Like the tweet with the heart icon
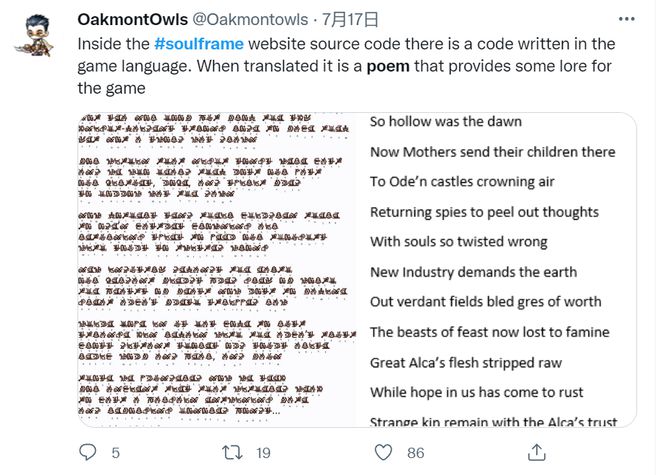The width and height of the screenshot is (660, 475). [383, 453]
